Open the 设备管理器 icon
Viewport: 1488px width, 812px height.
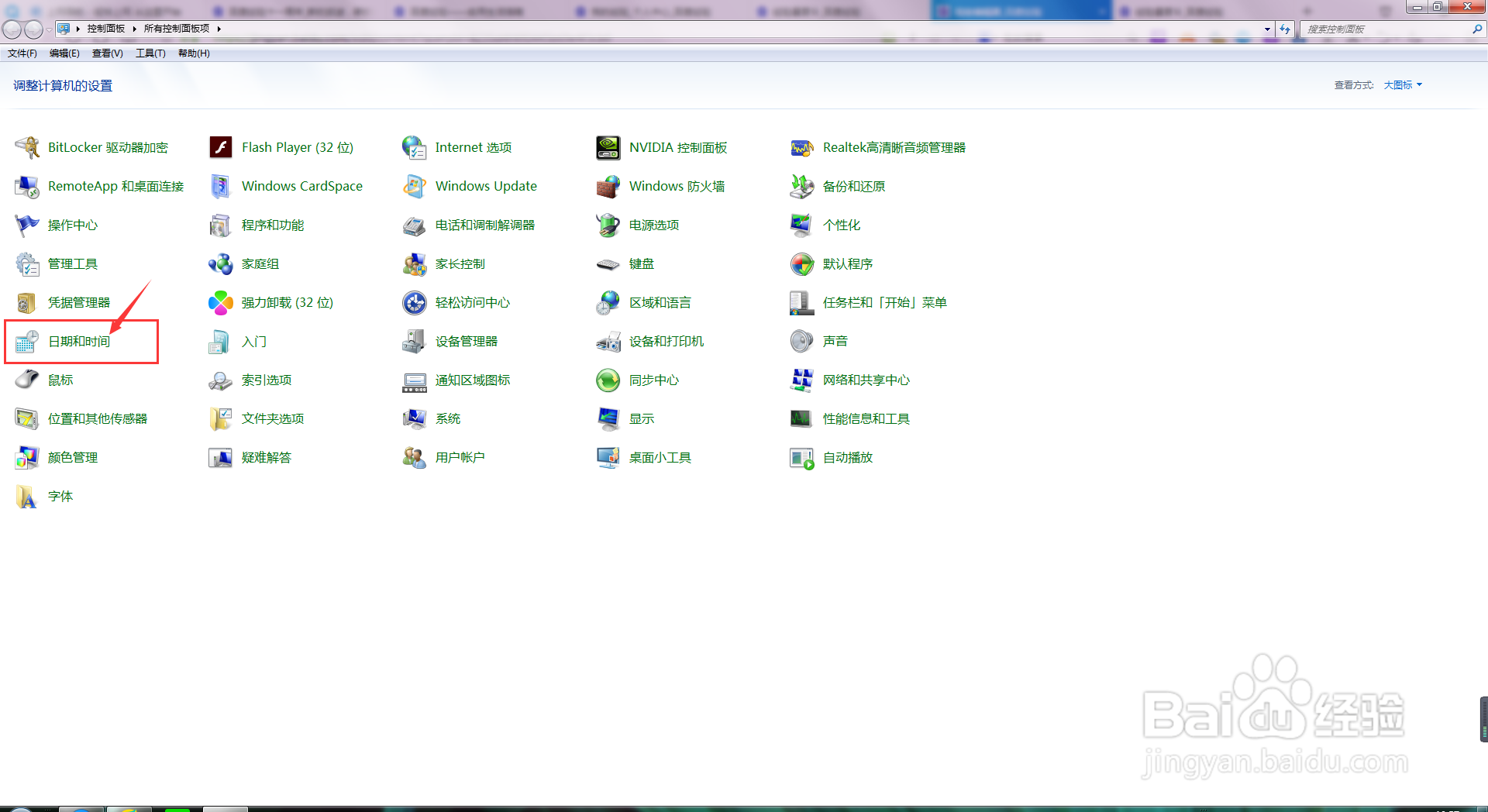coord(415,341)
